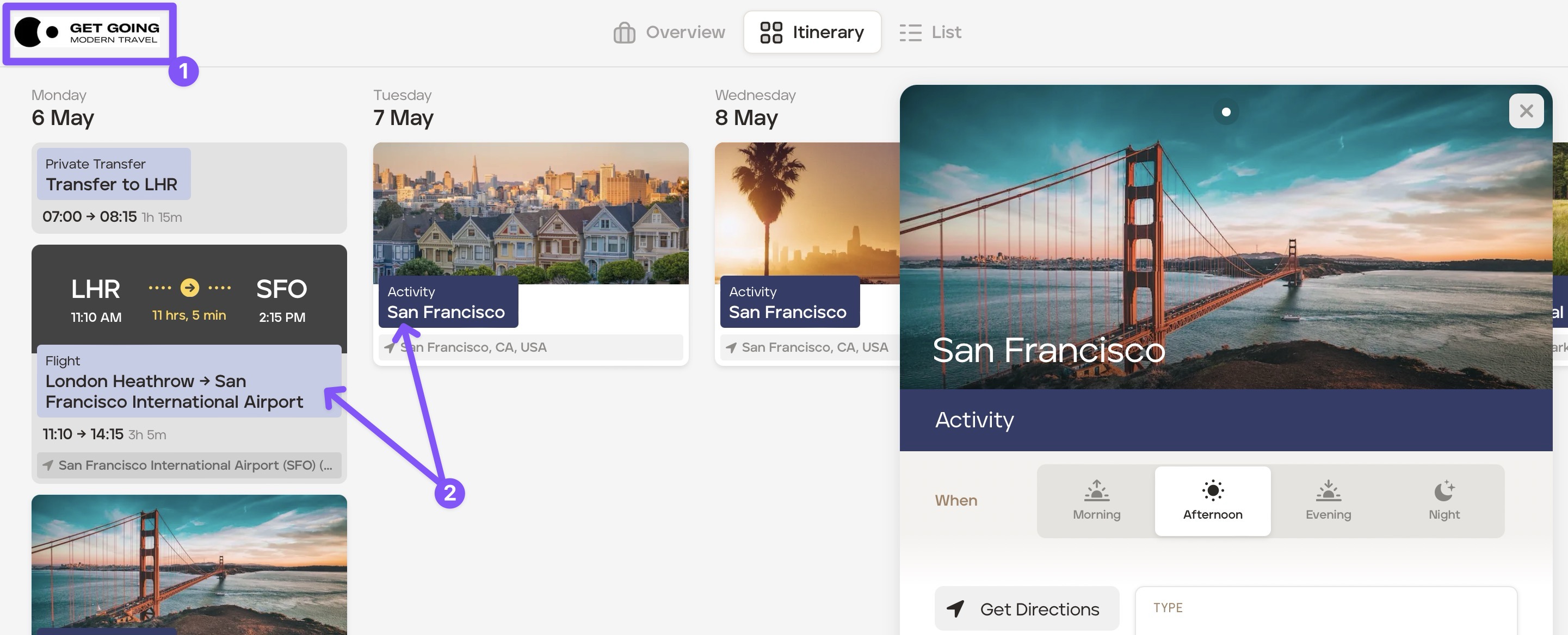Open the Overview tab
This screenshot has width=1568, height=635.
[669, 32]
